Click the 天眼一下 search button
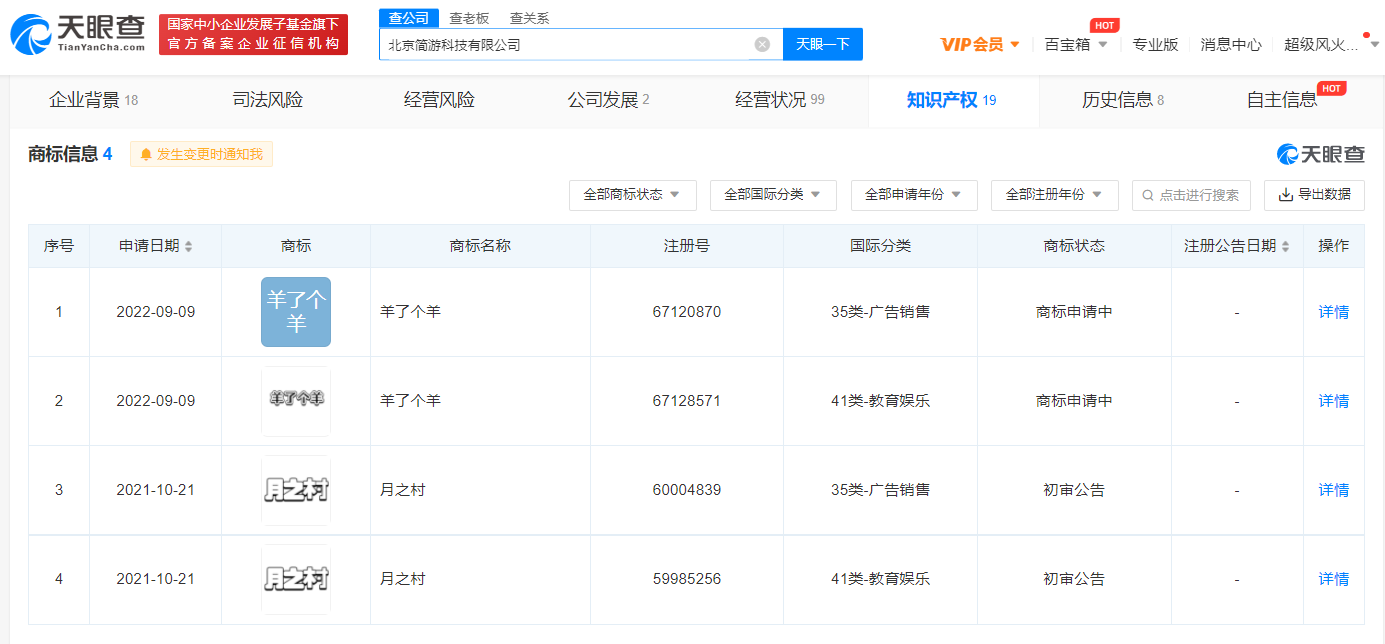The width and height of the screenshot is (1385, 644). (x=822, y=44)
